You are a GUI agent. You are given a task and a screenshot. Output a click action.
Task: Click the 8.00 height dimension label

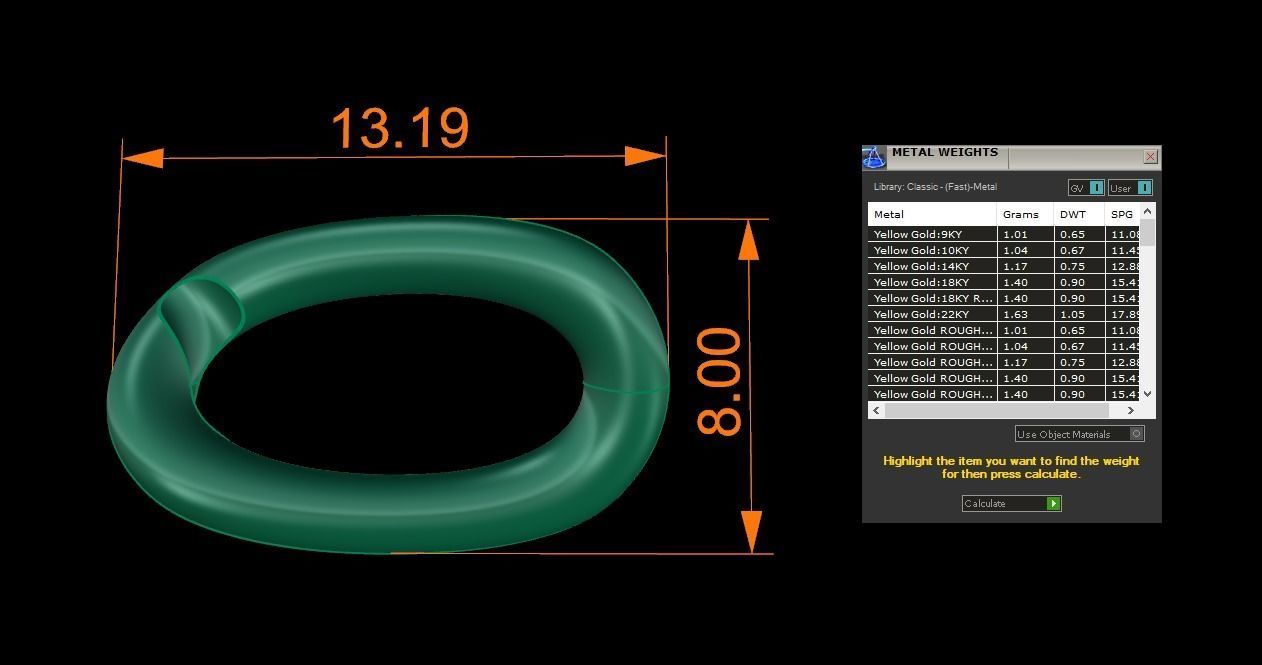720,382
